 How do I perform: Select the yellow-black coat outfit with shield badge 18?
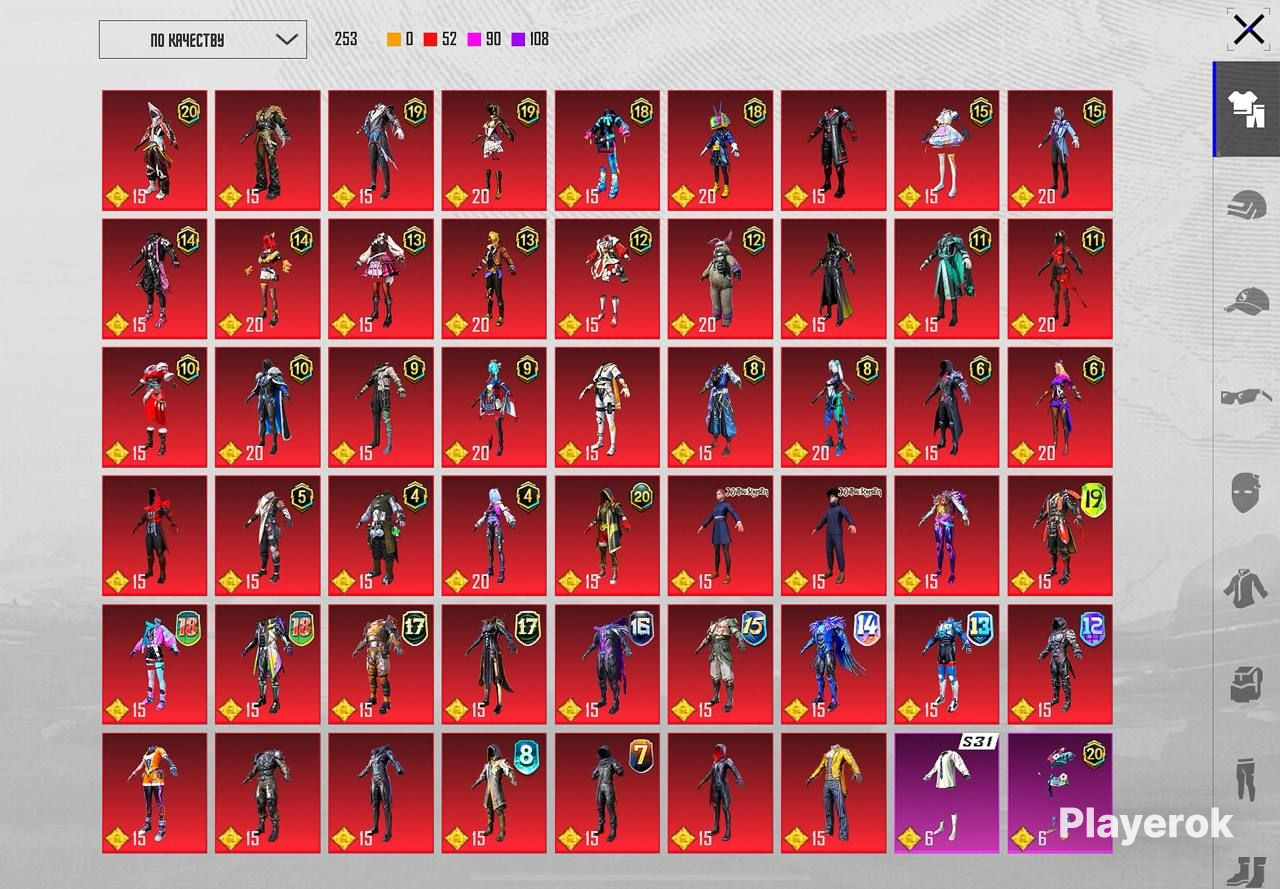[x=268, y=664]
